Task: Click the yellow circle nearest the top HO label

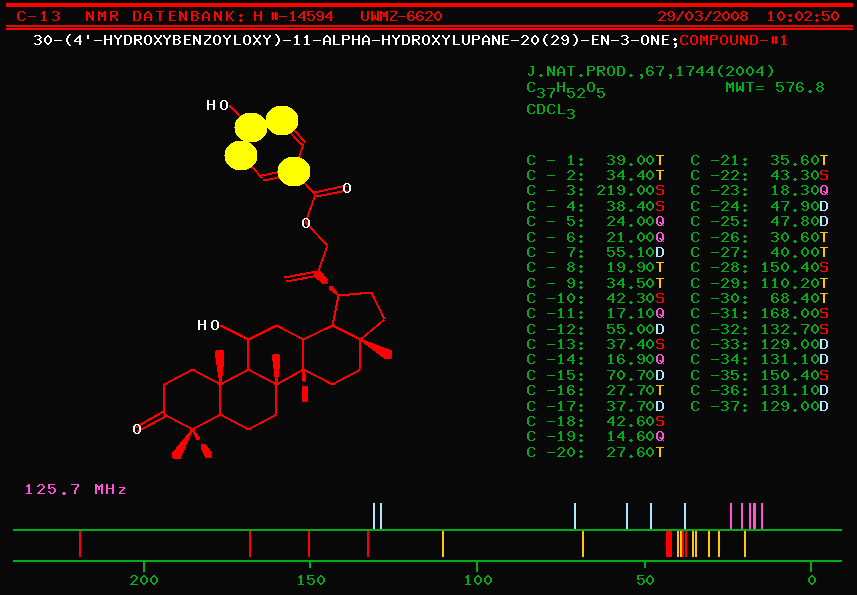Action: [250, 127]
